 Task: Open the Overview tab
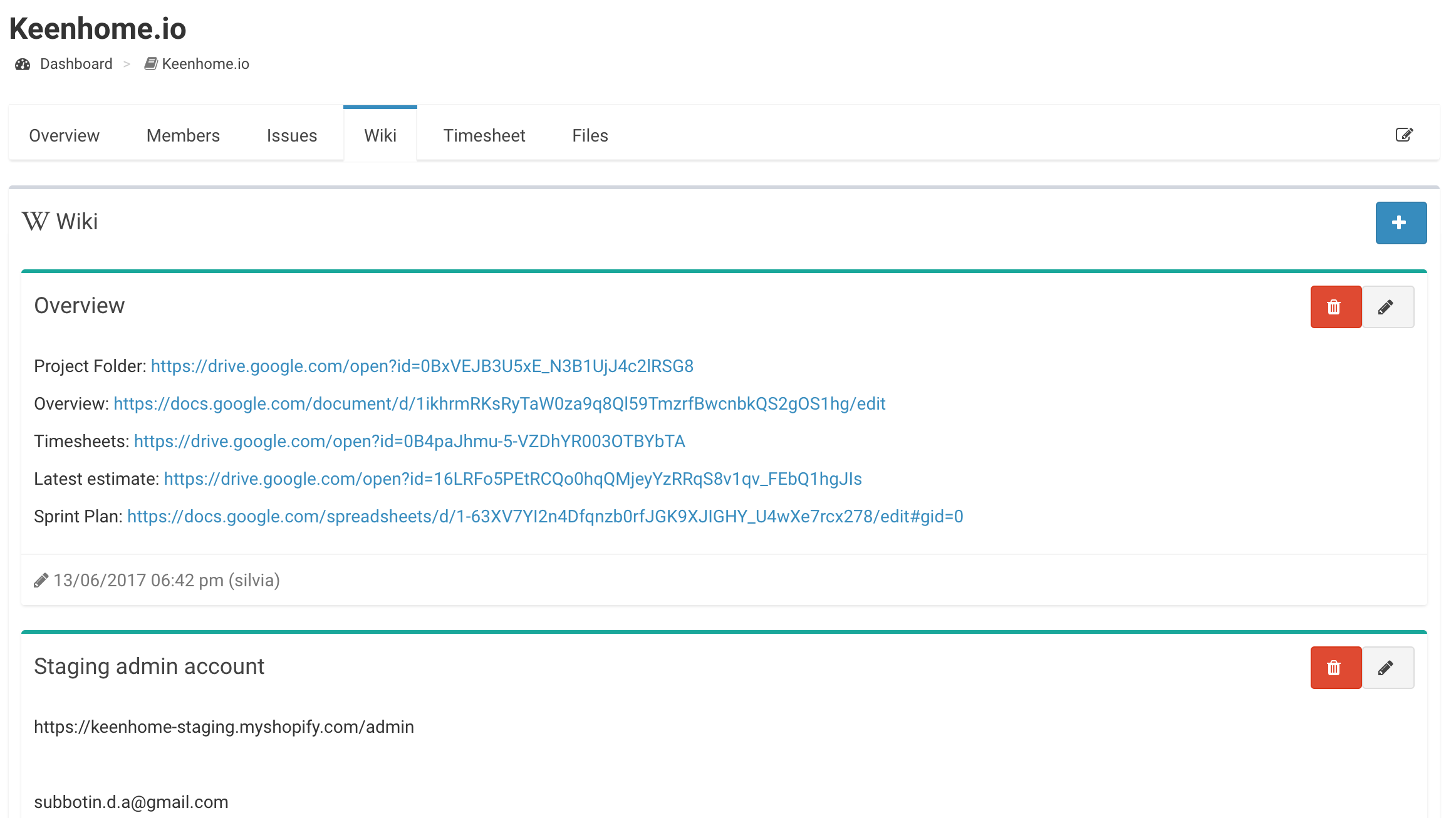[65, 135]
